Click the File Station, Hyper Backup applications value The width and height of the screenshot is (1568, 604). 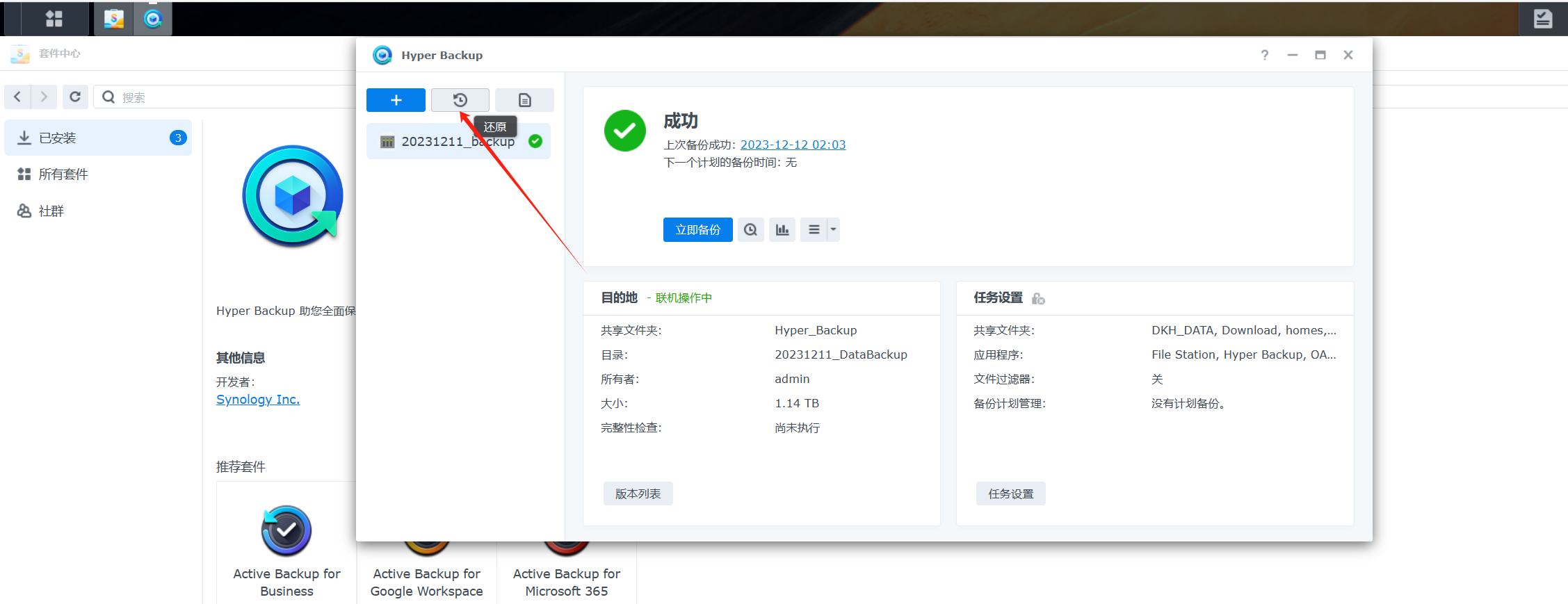pos(1243,354)
